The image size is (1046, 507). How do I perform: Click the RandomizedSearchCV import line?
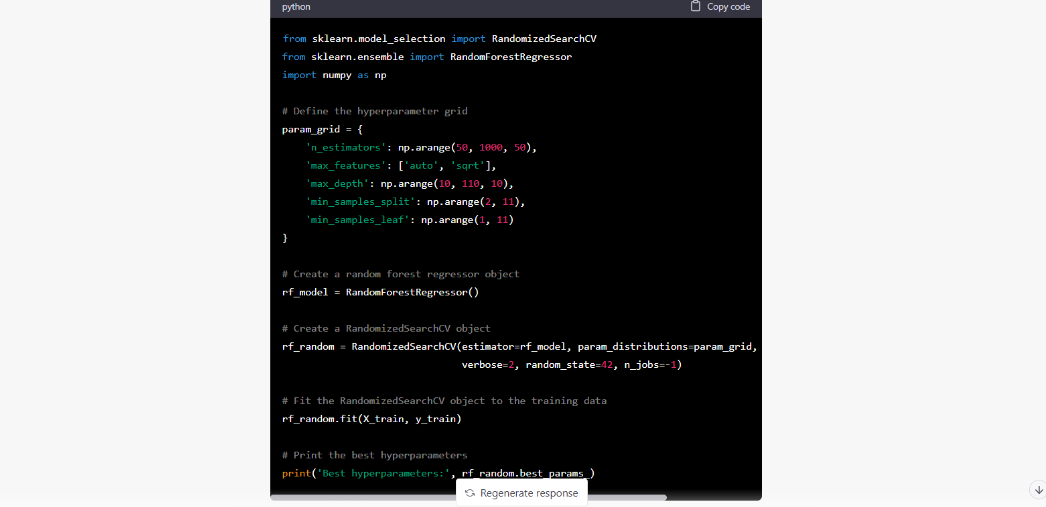click(x=440, y=39)
